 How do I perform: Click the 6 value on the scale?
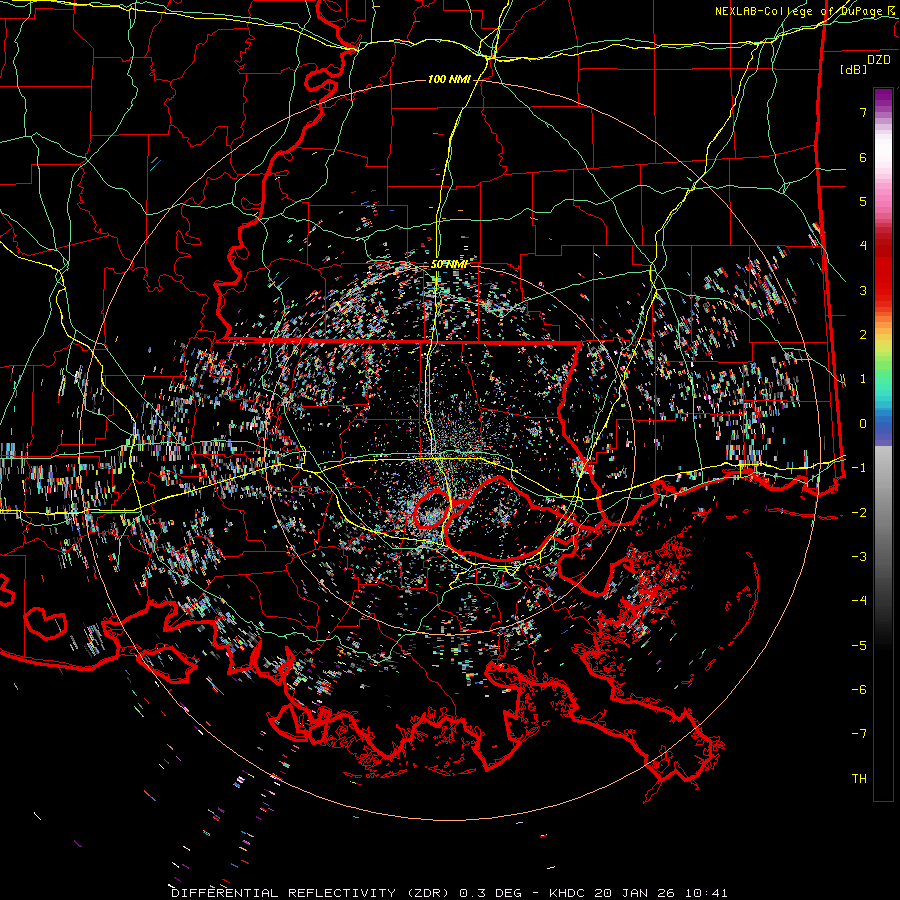click(863, 157)
